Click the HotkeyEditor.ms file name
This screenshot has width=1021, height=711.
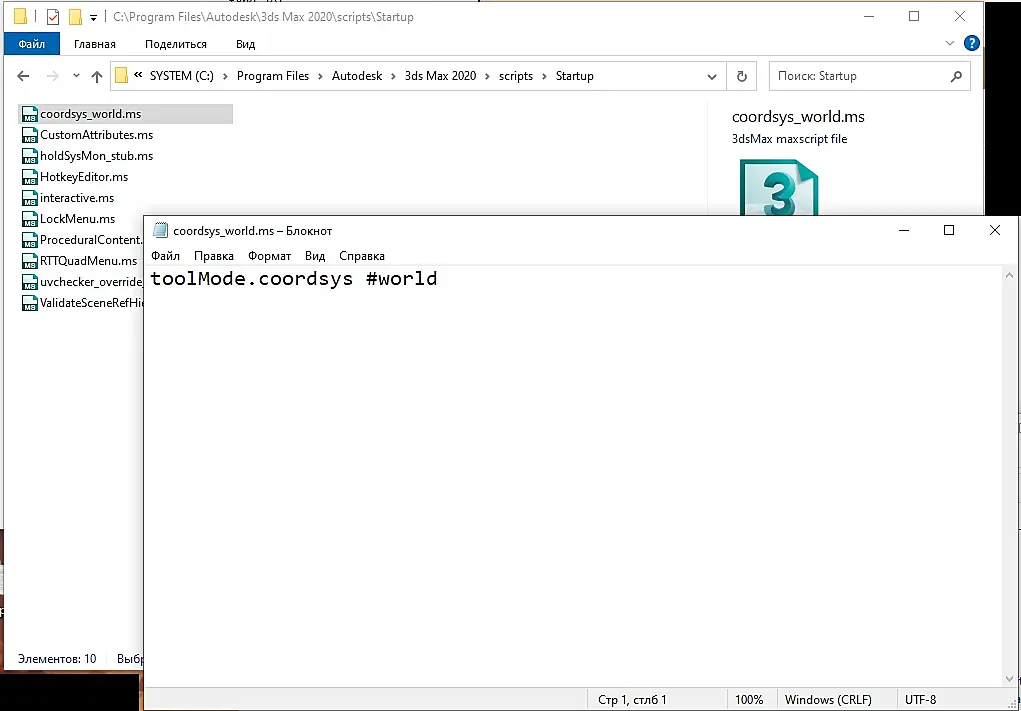84,177
